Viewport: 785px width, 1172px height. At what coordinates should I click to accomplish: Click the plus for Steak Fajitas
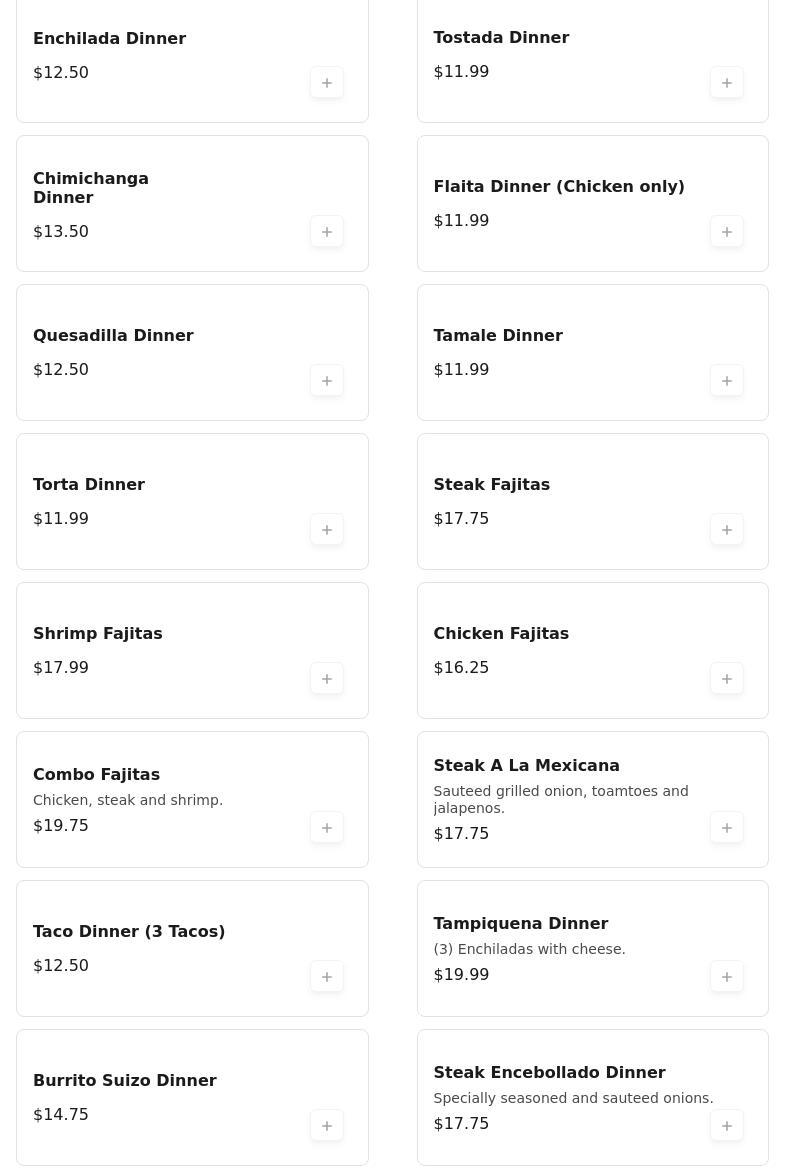tap(727, 530)
